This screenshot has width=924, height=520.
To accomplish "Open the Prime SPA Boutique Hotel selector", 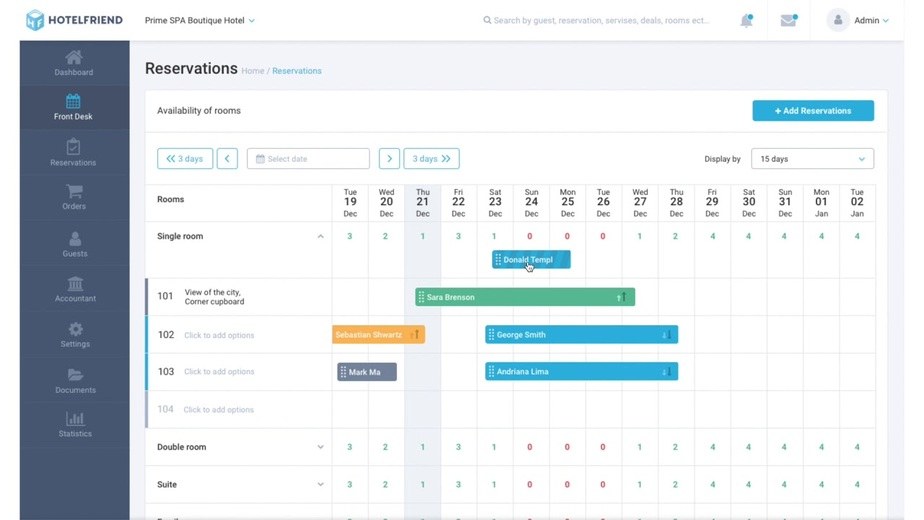I will pos(200,21).
